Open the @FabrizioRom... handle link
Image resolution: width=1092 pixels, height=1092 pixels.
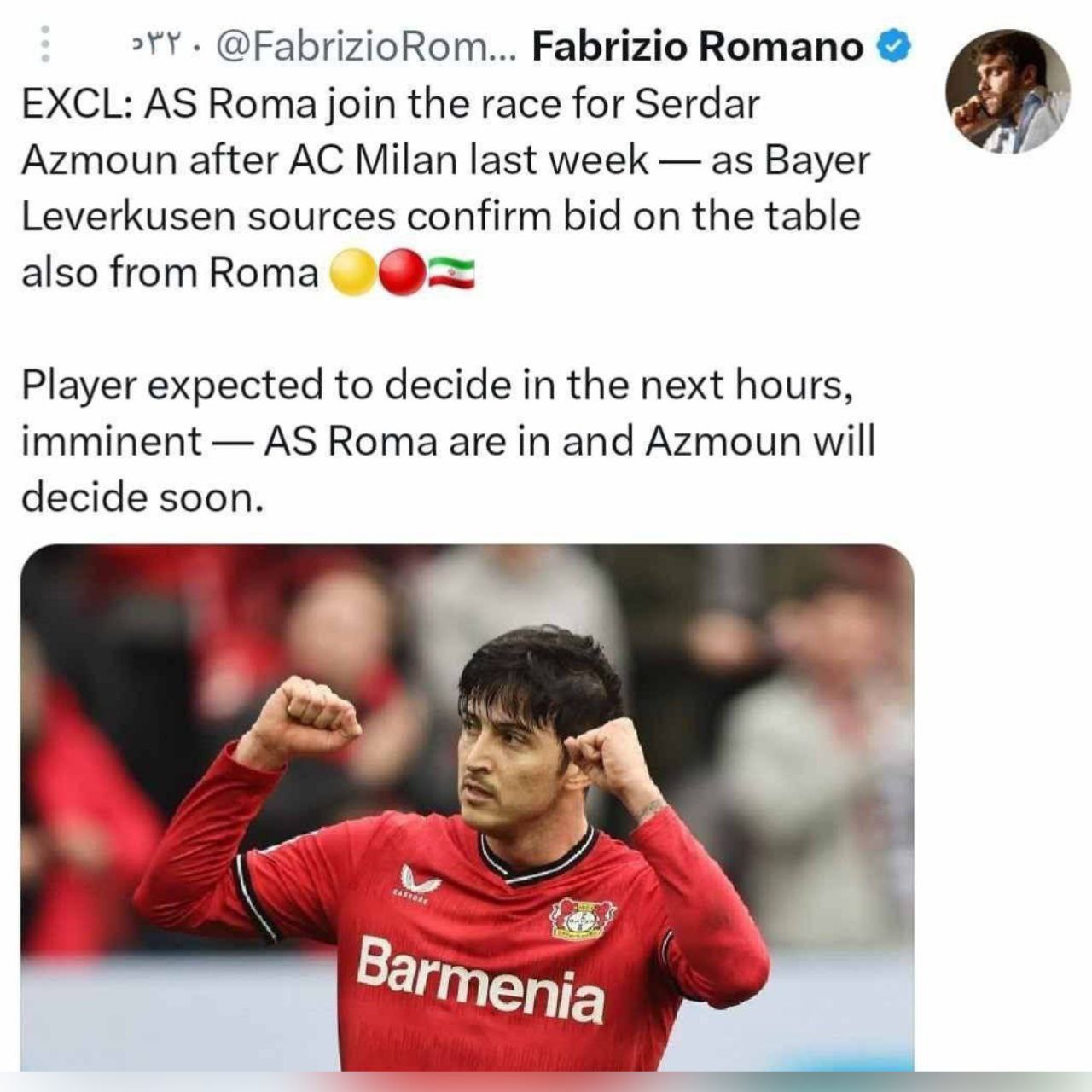(x=368, y=47)
